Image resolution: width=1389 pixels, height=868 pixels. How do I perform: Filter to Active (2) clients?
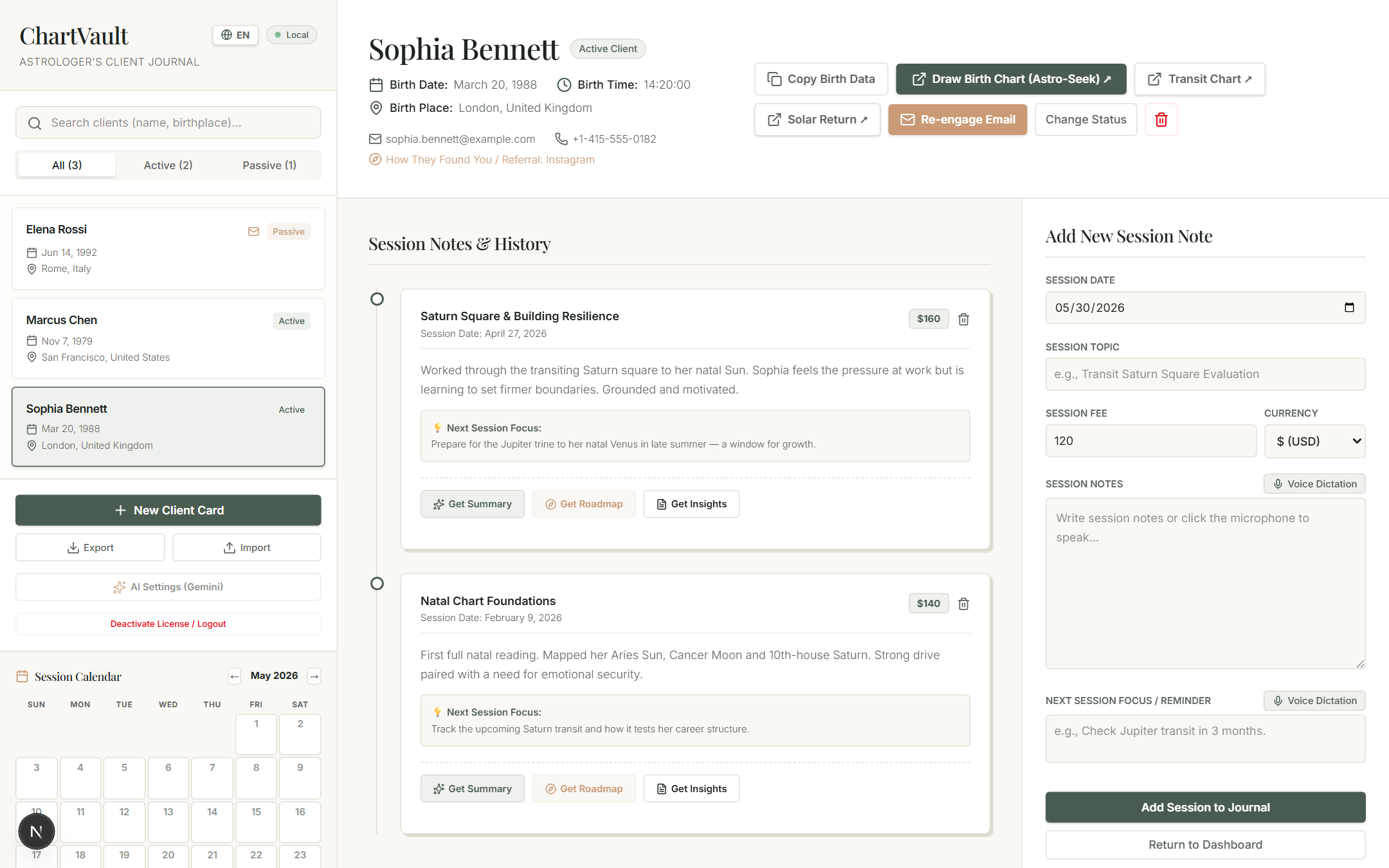click(168, 165)
